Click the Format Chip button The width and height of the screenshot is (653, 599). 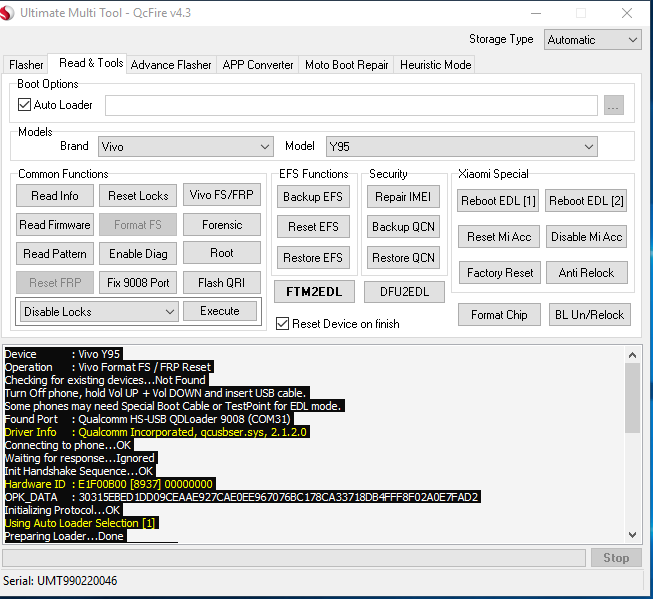click(499, 314)
